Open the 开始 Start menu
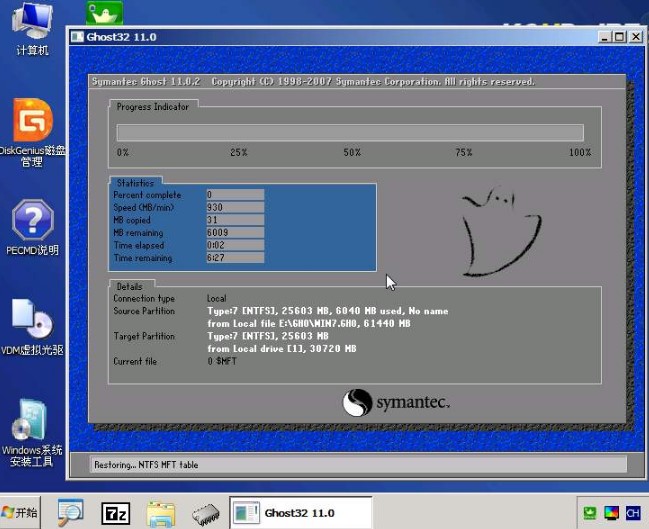649x529 pixels. coord(20,513)
